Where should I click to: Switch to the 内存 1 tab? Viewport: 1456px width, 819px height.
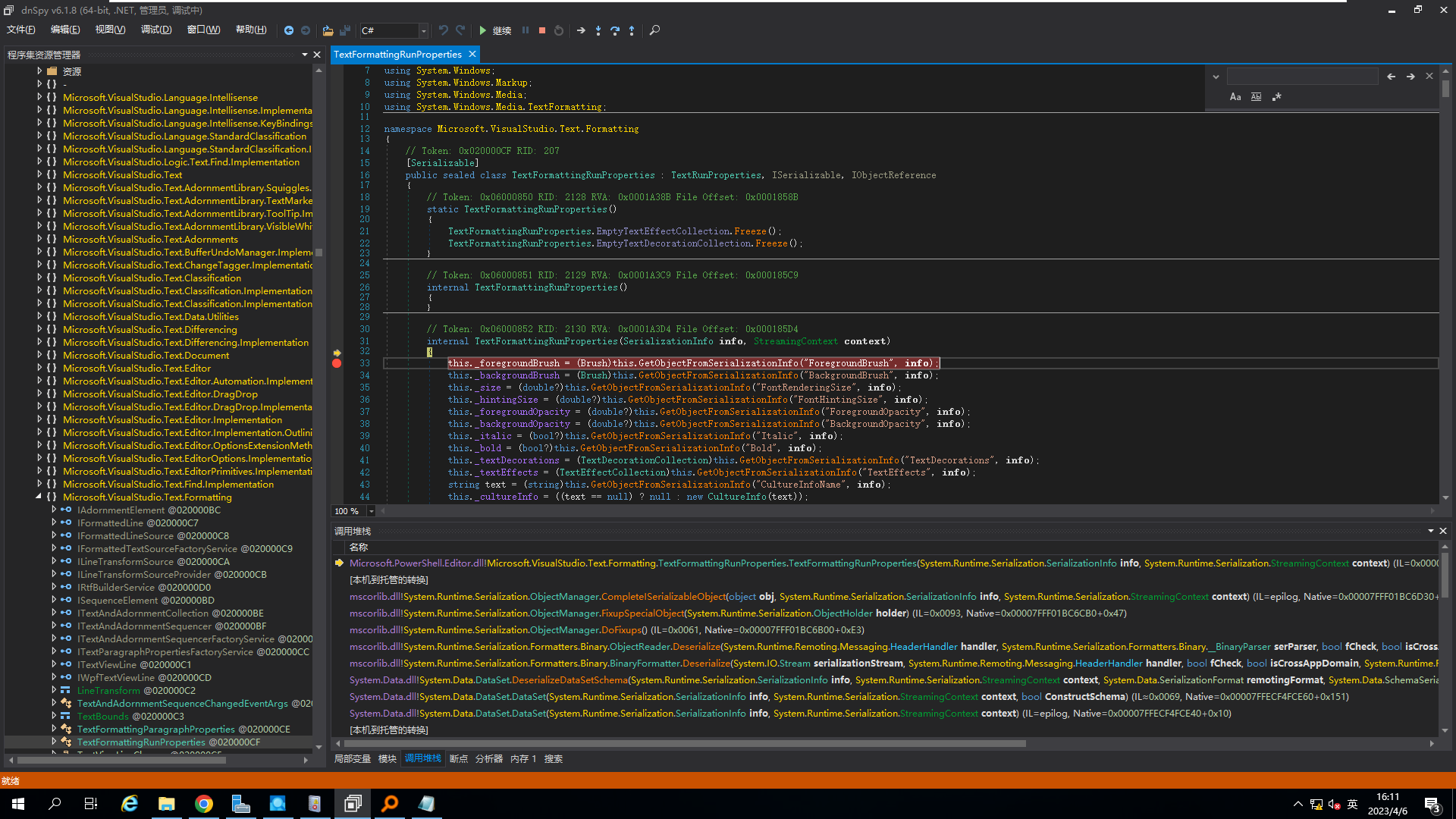click(x=523, y=758)
